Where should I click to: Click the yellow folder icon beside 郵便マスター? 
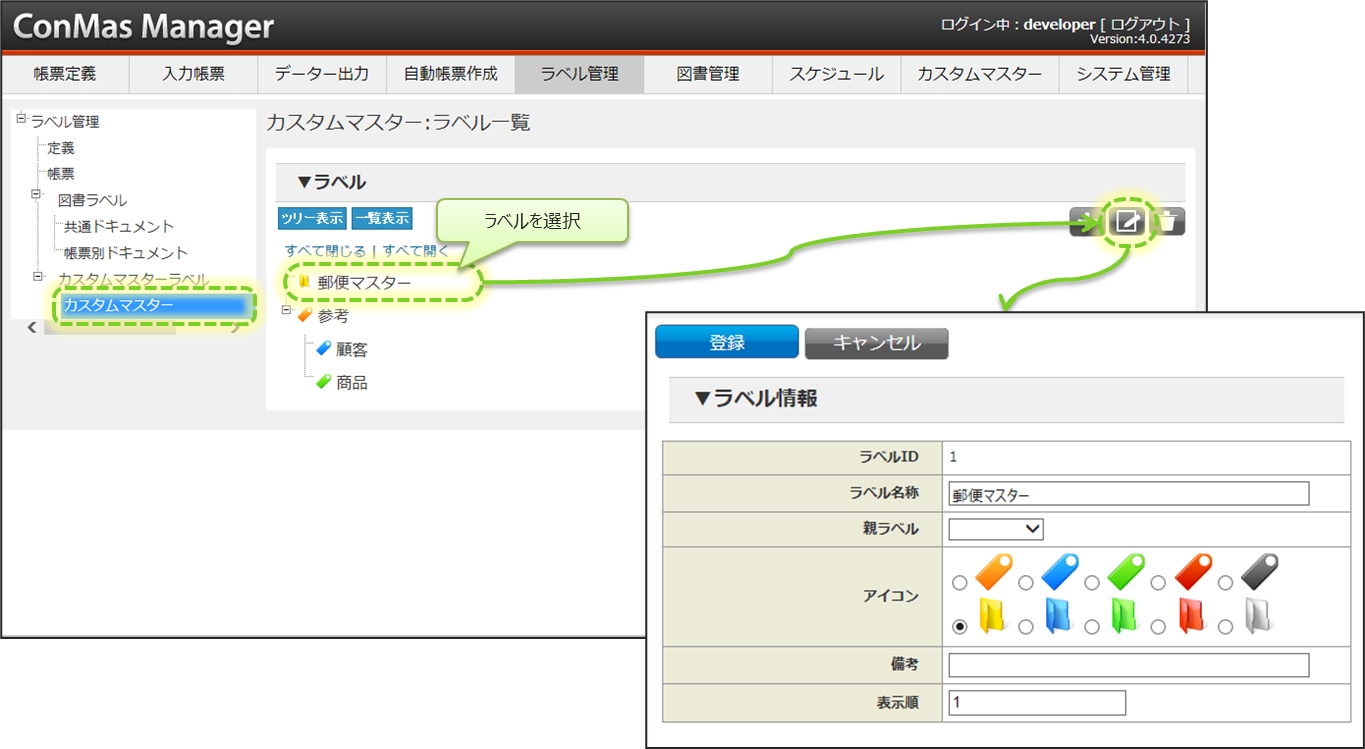tap(304, 282)
